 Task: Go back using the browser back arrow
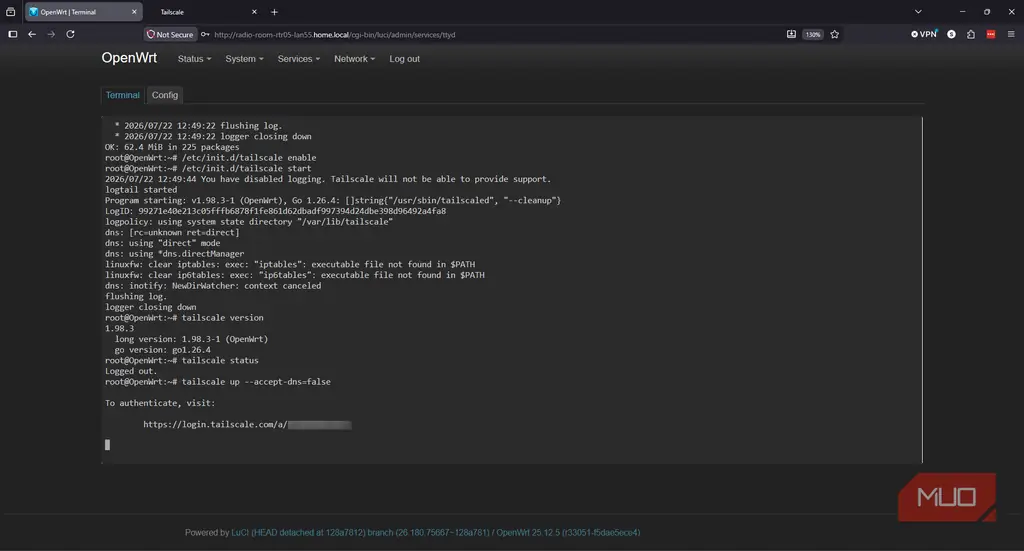point(32,34)
